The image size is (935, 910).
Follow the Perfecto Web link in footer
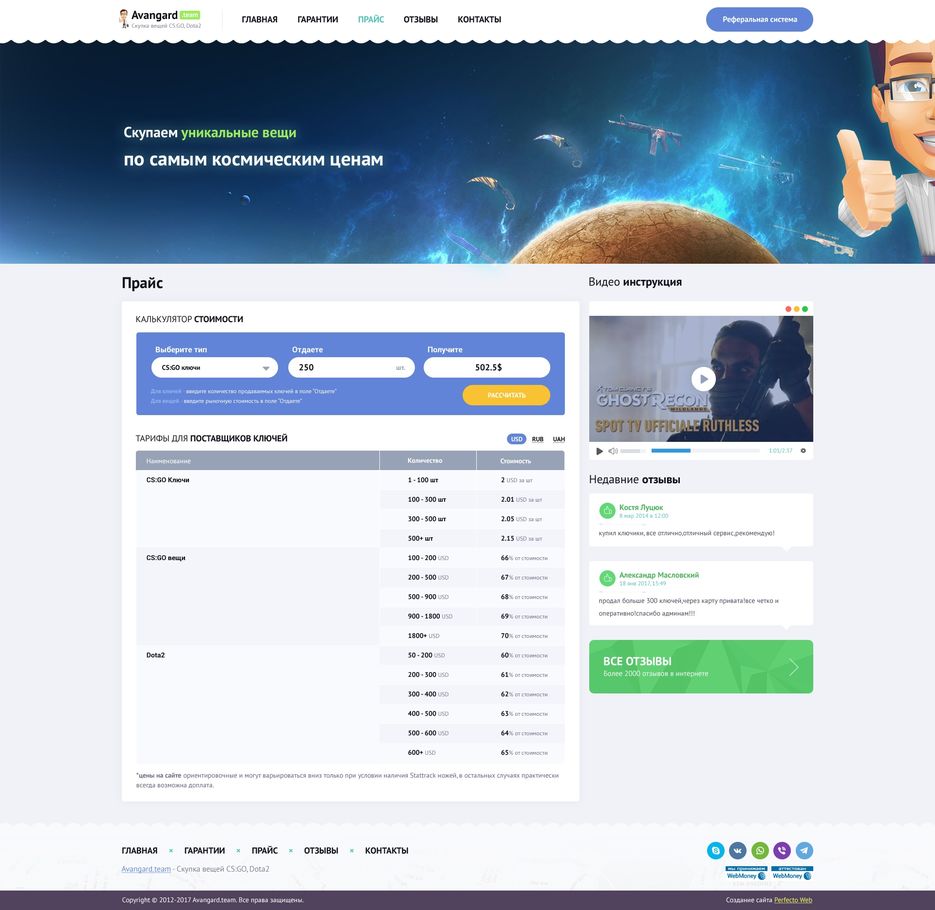pos(793,900)
